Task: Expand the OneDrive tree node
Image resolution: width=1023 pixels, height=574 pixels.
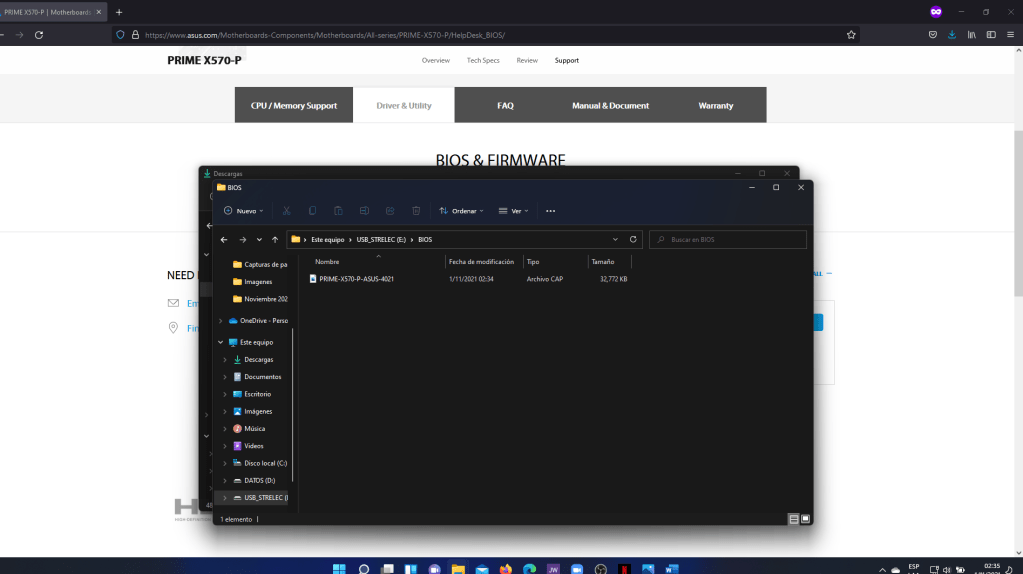Action: click(220, 321)
